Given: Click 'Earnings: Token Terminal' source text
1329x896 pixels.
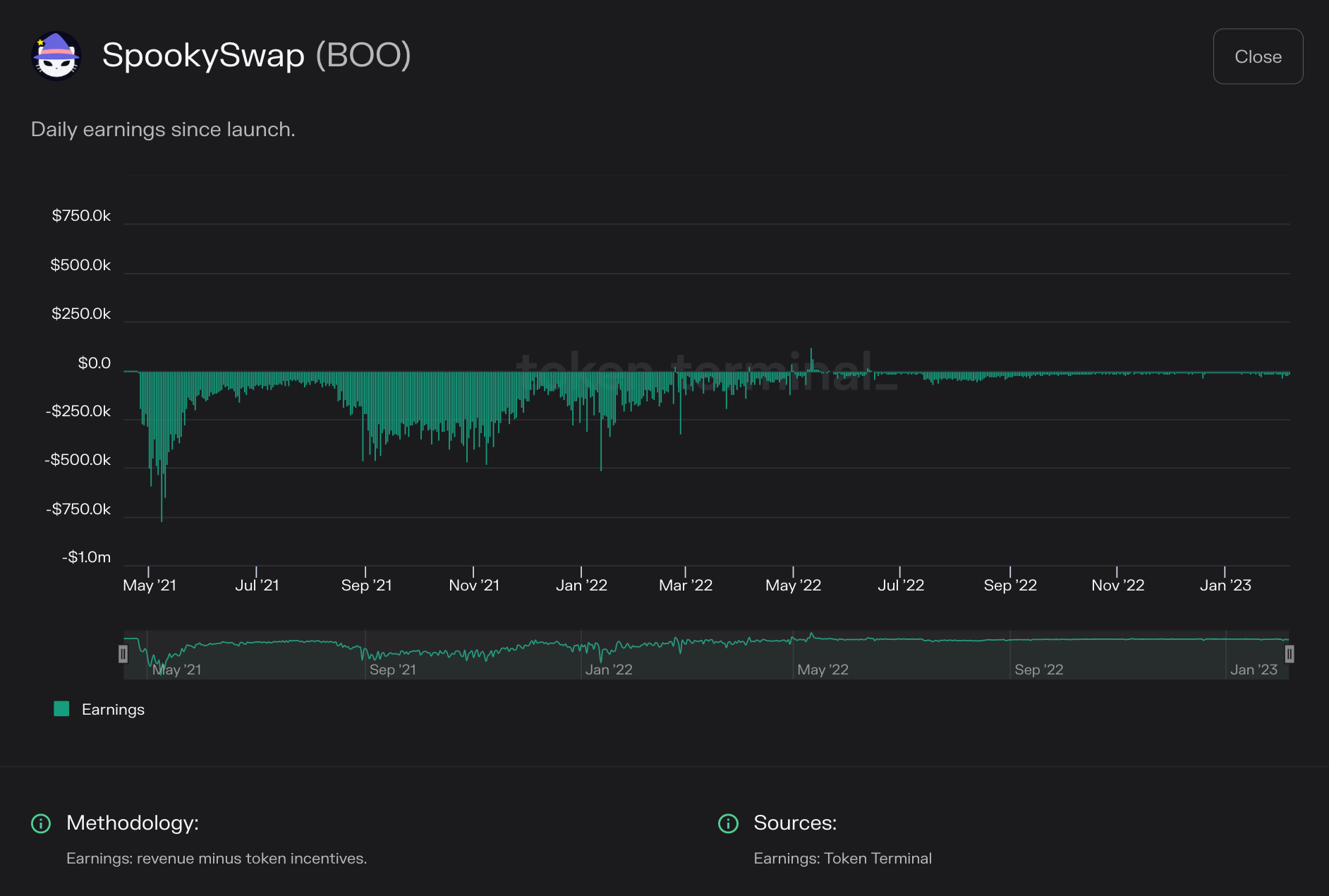Looking at the screenshot, I should point(842,859).
